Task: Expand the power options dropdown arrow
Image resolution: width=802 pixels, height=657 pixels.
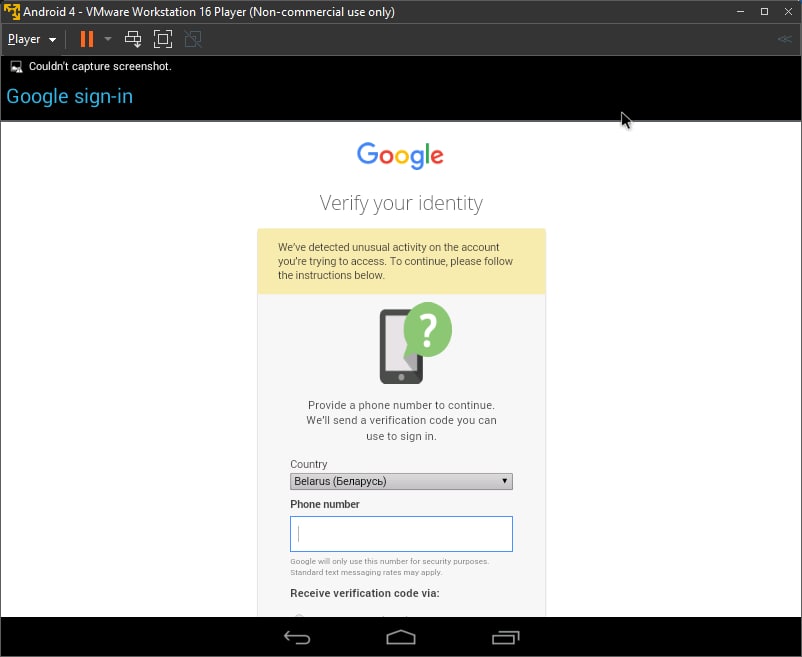Action: pyautogui.click(x=107, y=39)
